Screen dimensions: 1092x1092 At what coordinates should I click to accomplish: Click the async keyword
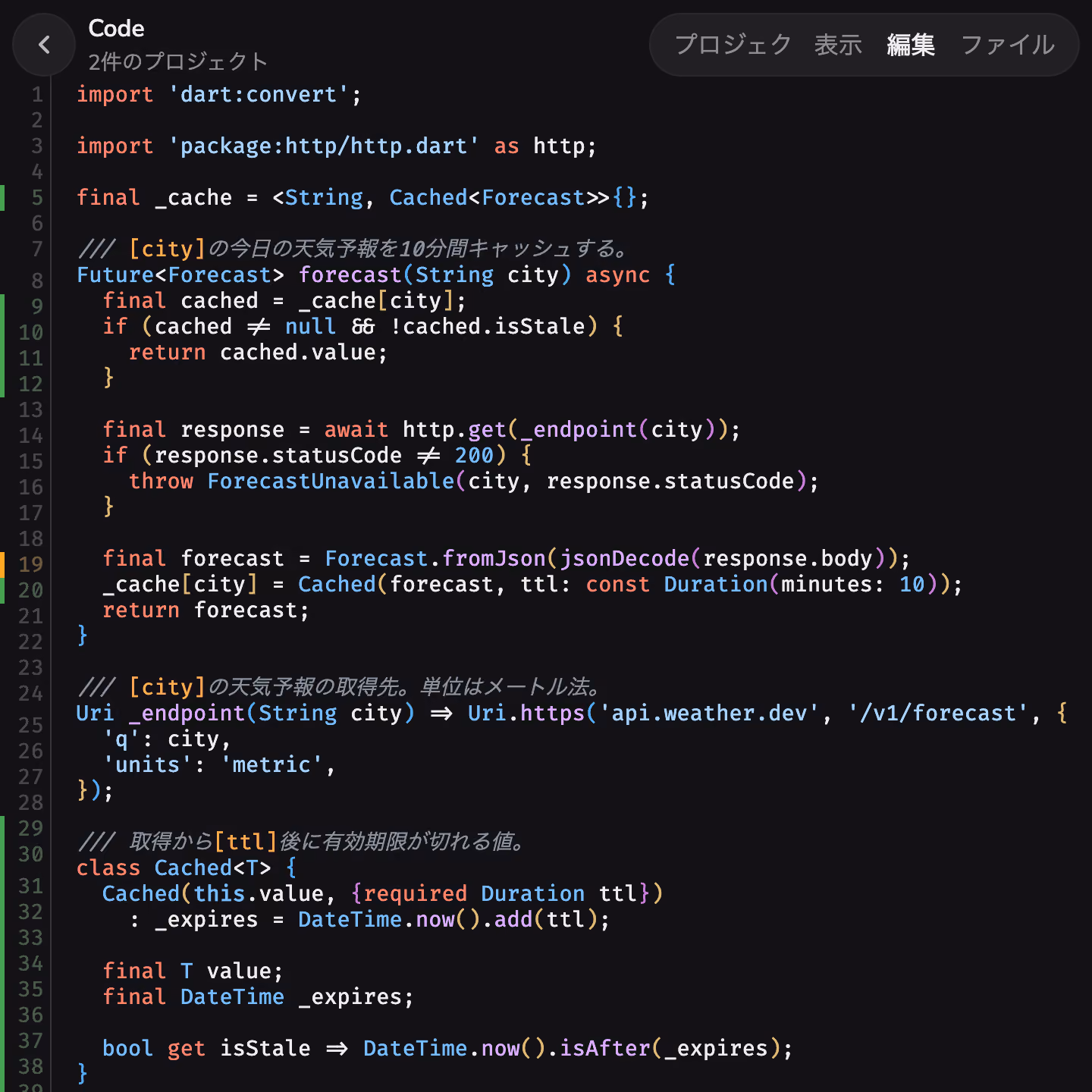[x=617, y=275]
